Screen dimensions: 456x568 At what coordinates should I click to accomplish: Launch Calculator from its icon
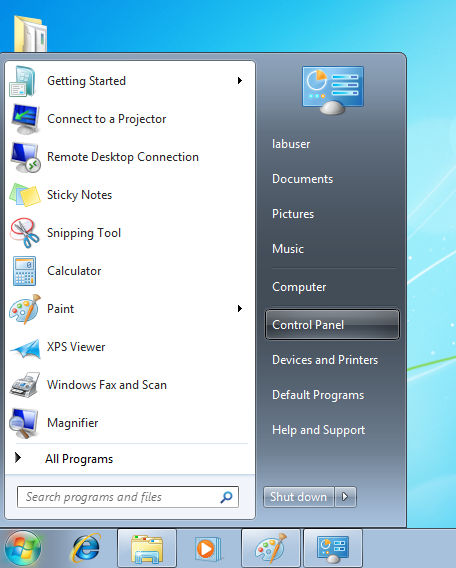(25, 271)
